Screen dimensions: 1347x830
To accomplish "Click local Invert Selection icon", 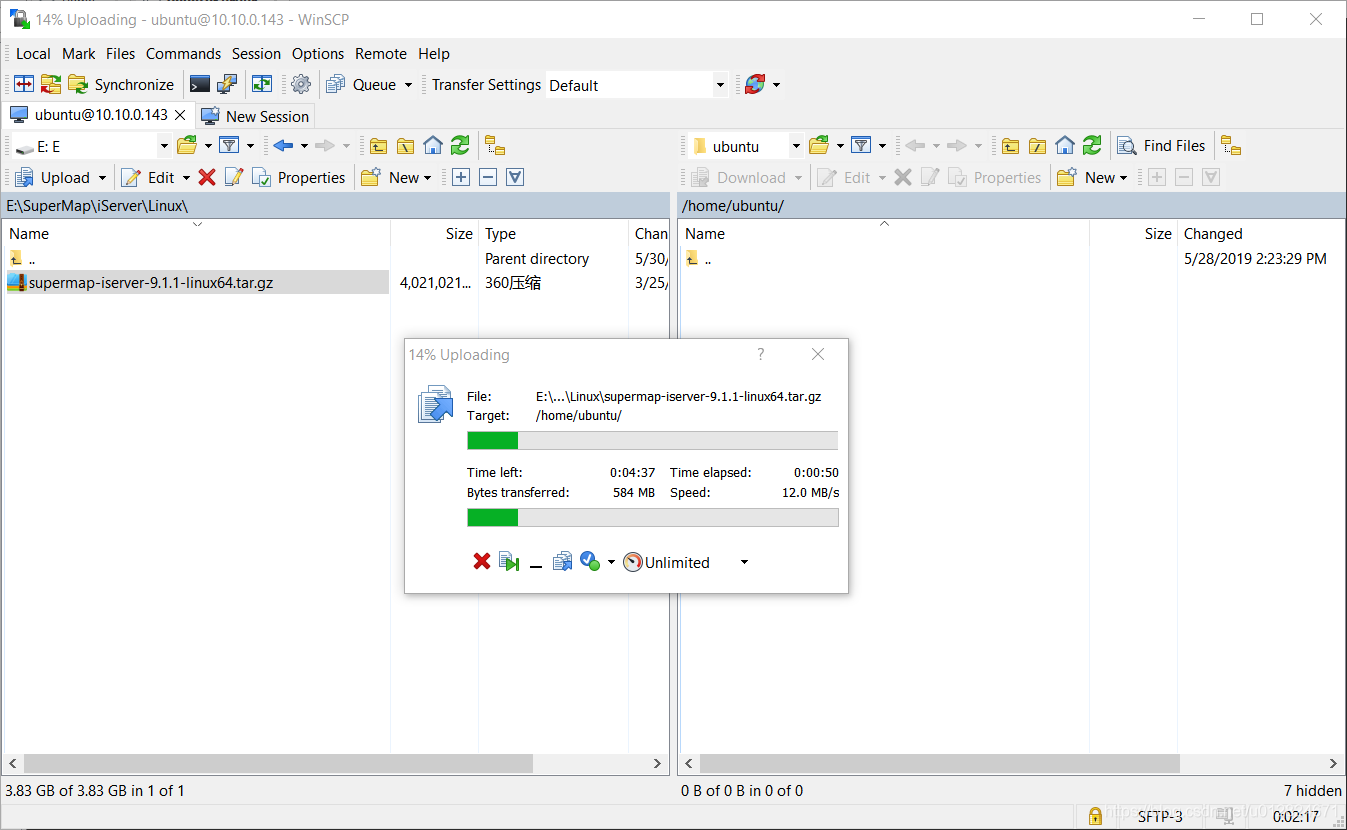I will (515, 177).
